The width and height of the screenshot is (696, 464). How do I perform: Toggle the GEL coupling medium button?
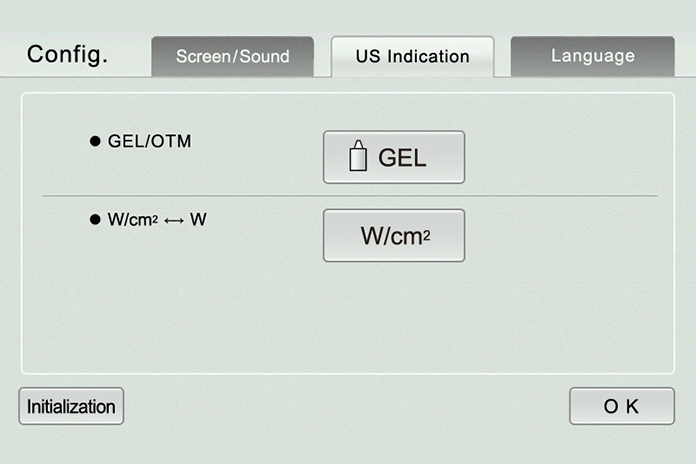coord(394,157)
